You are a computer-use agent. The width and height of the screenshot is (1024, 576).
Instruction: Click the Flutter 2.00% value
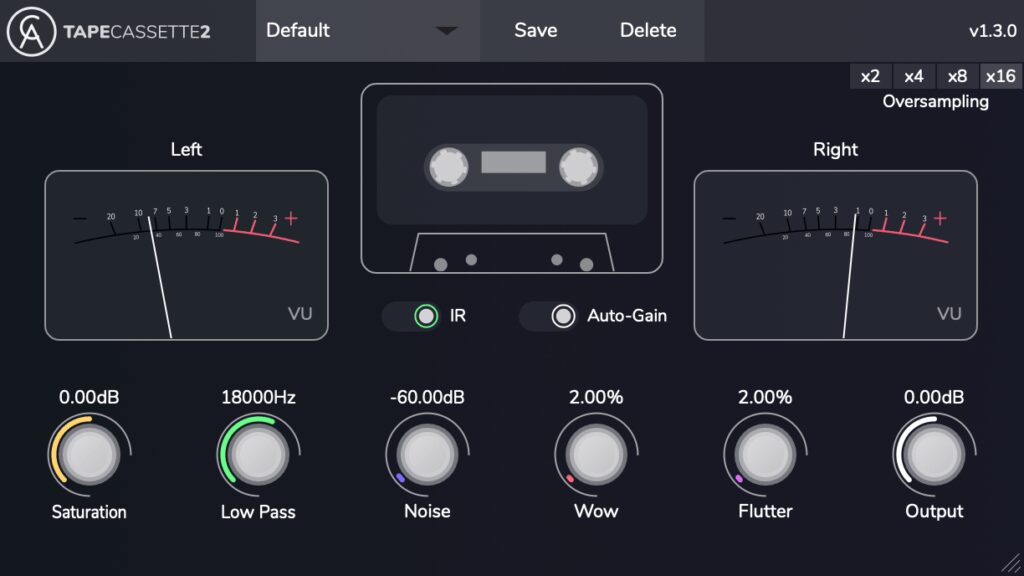click(x=765, y=397)
